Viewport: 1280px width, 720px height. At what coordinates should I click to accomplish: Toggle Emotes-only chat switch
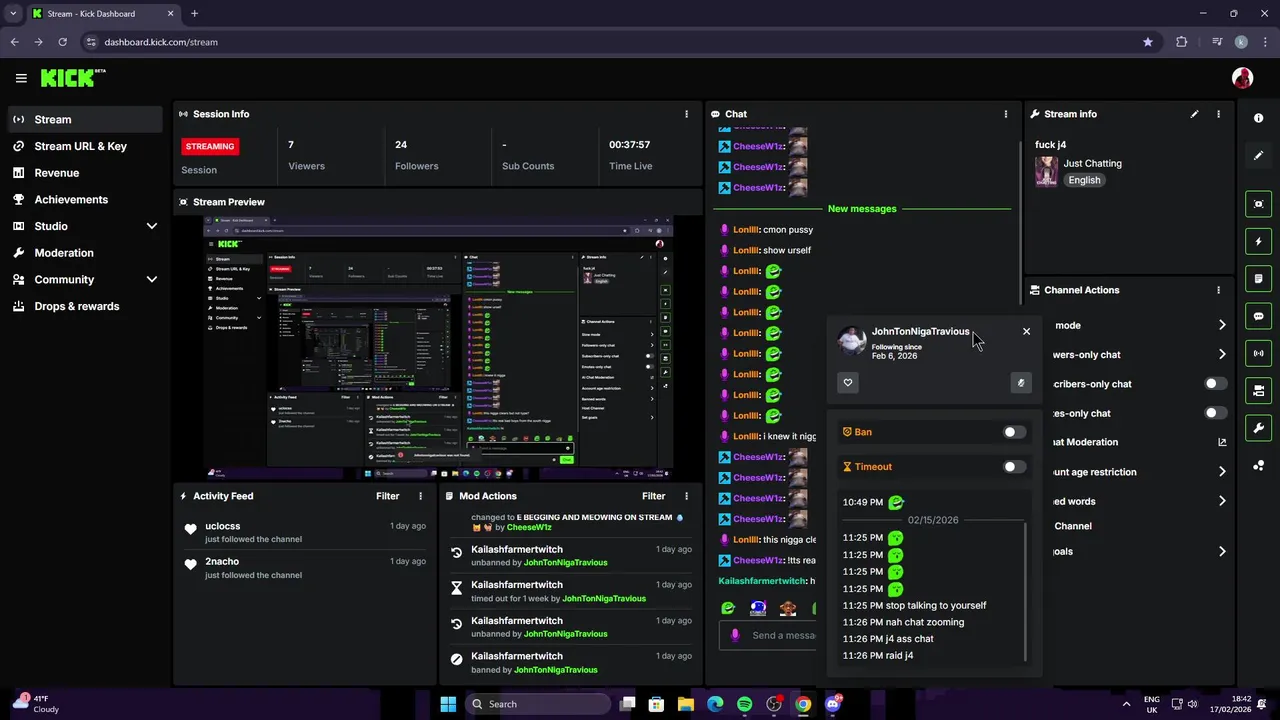pos(1215,413)
